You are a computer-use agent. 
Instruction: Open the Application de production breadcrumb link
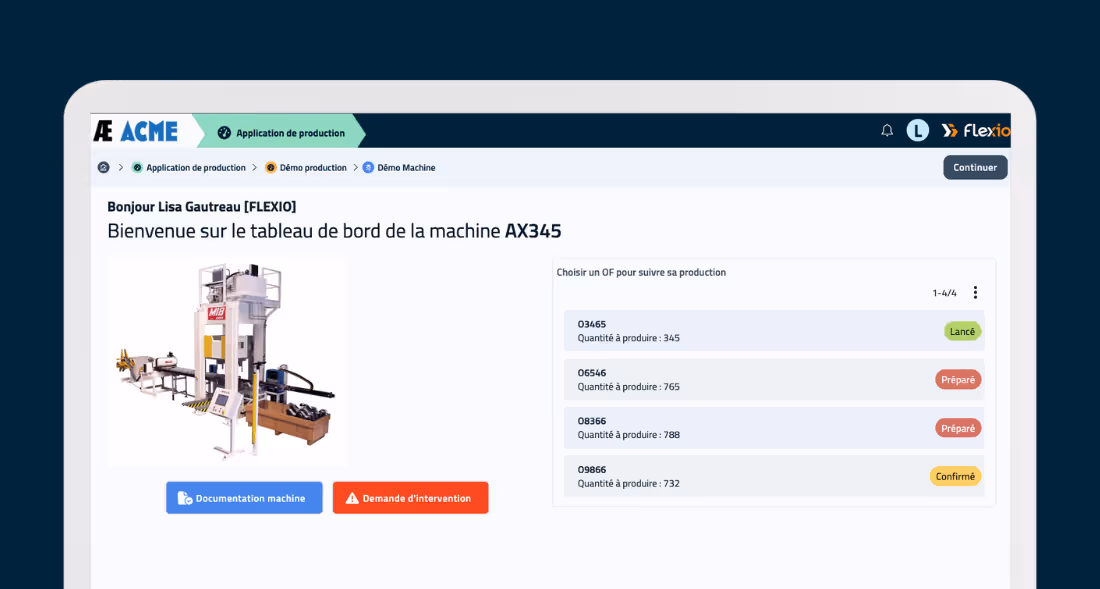(x=196, y=168)
